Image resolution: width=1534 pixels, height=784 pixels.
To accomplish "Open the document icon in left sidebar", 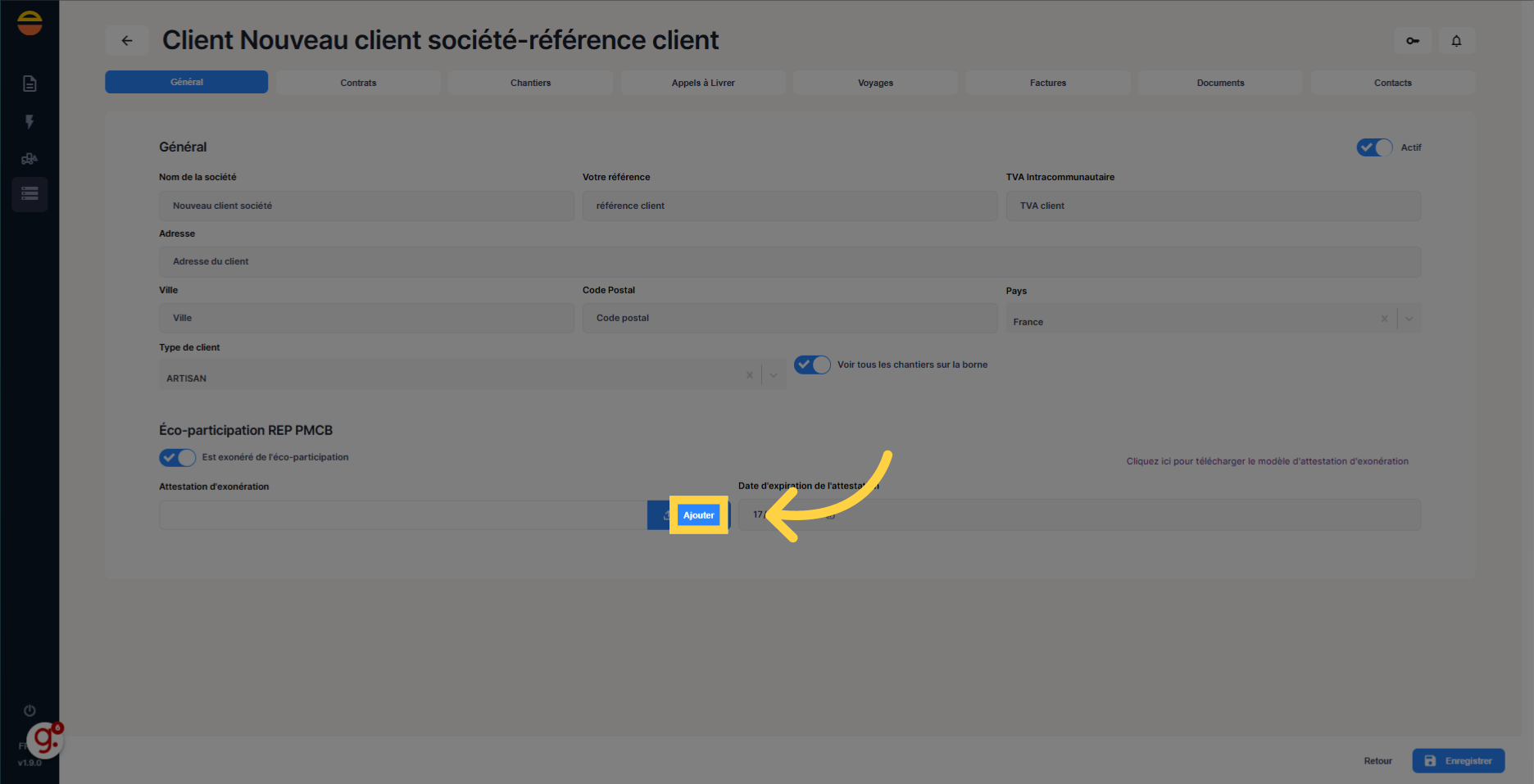I will click(29, 84).
